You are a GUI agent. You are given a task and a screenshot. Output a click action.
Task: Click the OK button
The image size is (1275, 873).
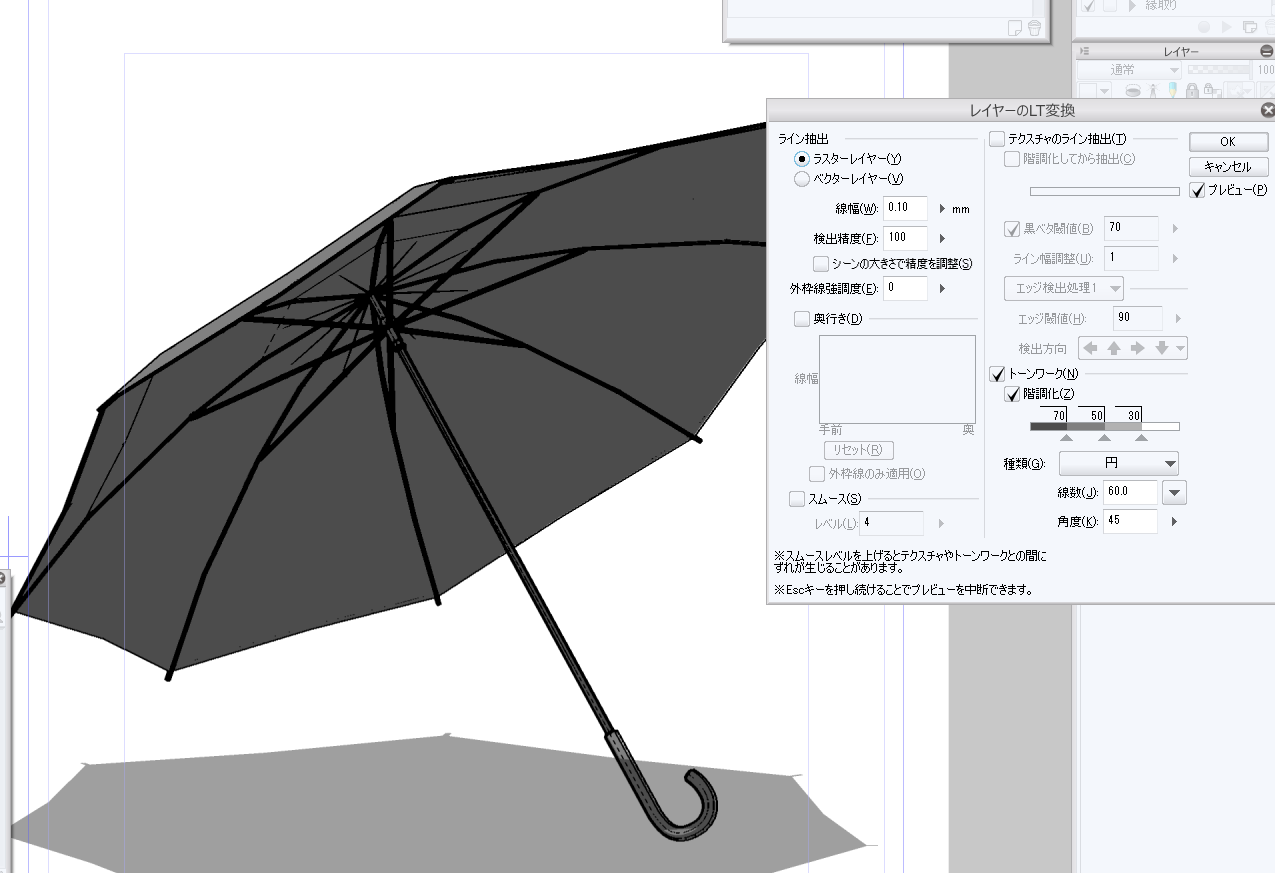[x=1228, y=141]
